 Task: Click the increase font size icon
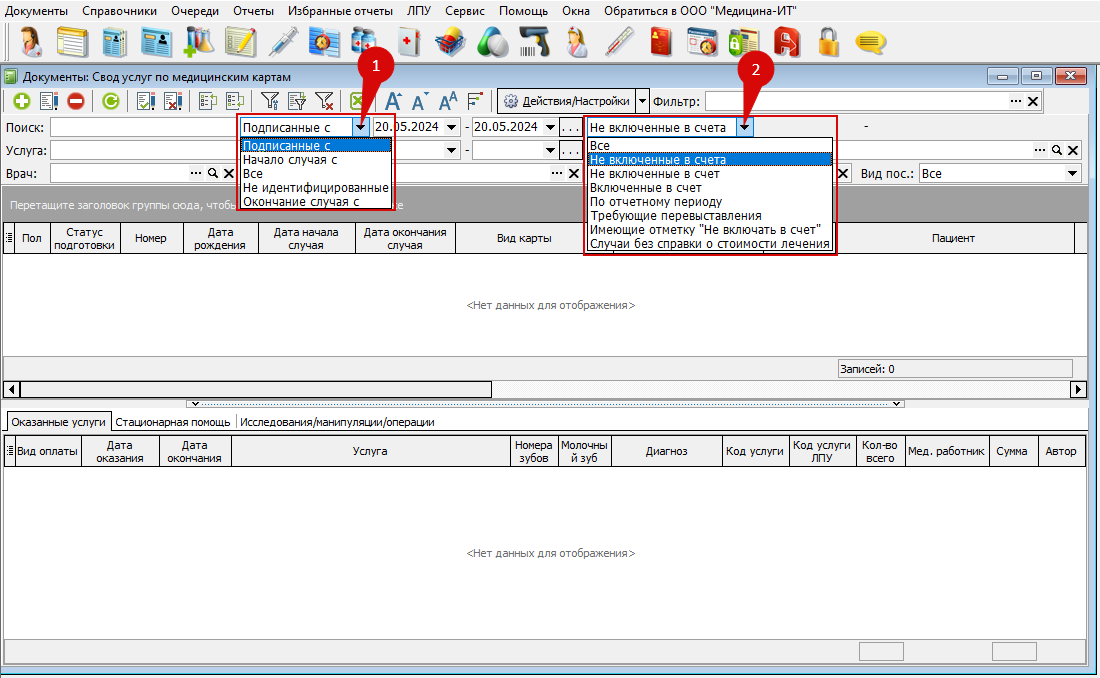393,102
